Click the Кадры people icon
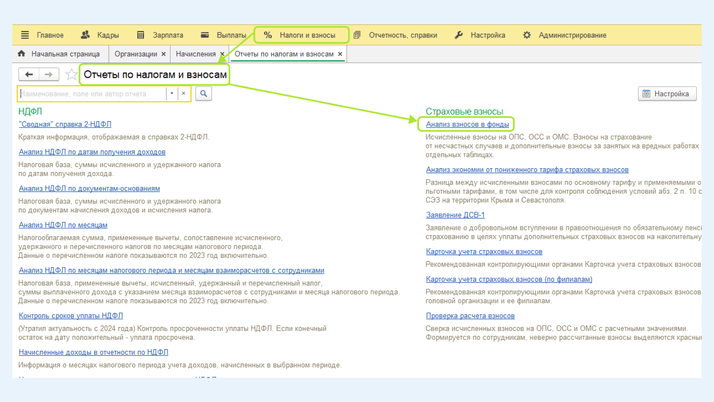The image size is (714, 402). pos(85,35)
